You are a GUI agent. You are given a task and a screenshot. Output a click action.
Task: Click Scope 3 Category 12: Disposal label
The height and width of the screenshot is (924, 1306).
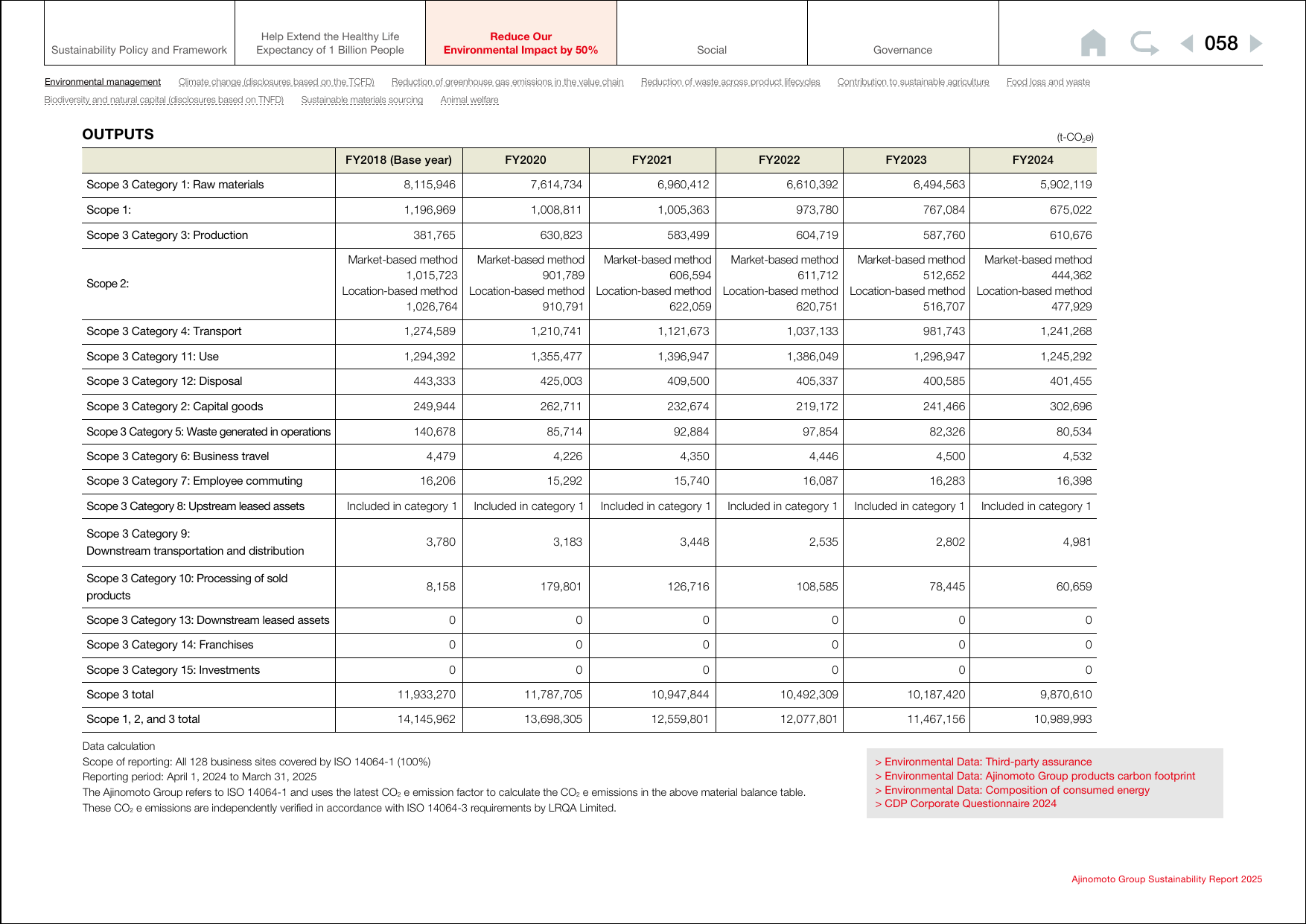164,381
